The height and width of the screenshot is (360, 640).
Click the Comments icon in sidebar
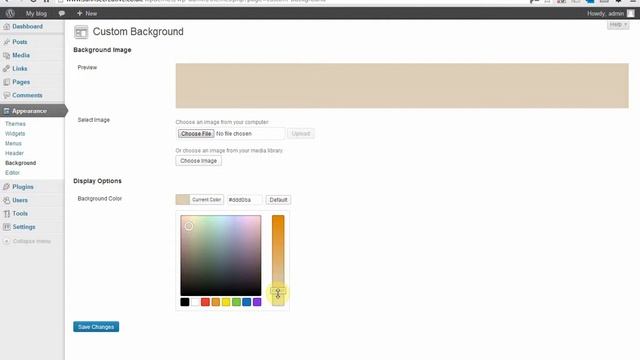[x=7, y=95]
